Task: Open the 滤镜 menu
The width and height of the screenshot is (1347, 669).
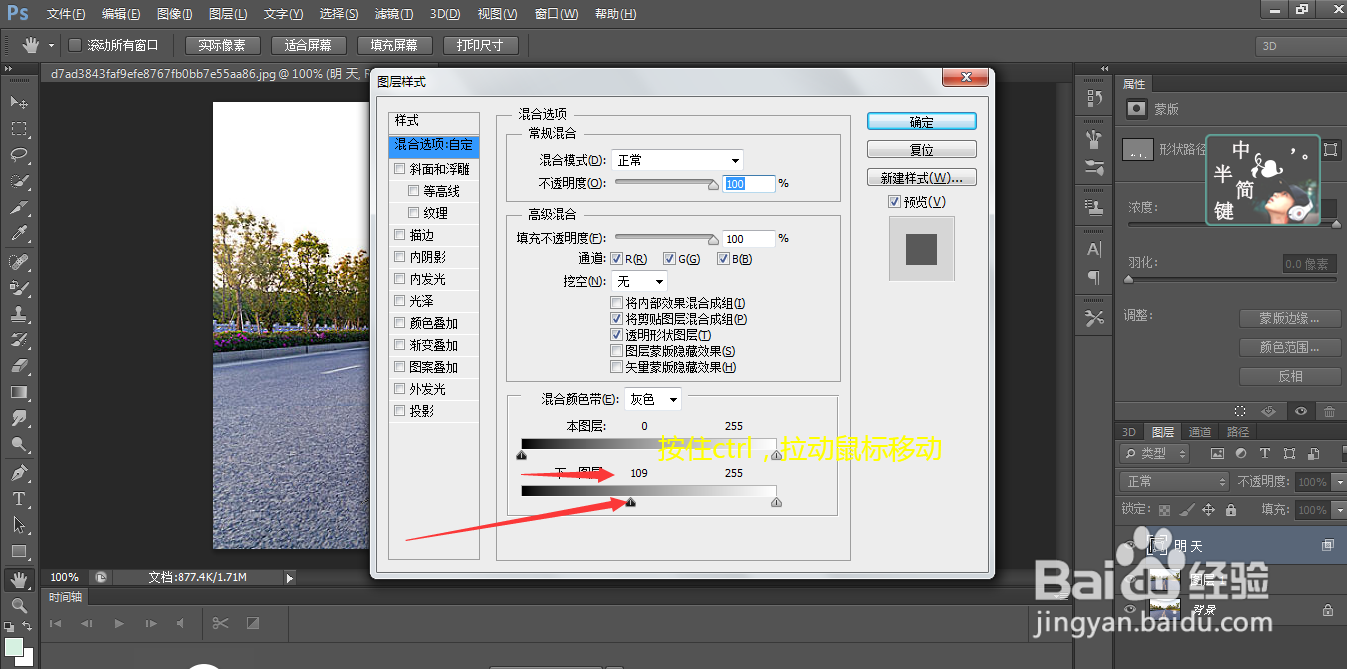Action: coord(393,13)
